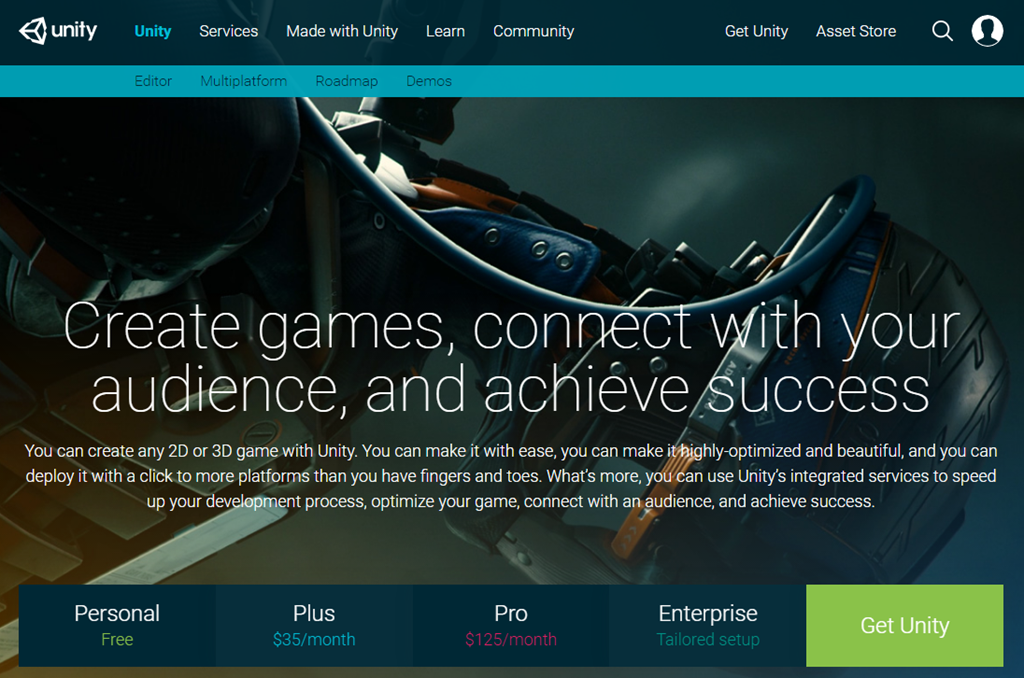Go to Made with Unity
1024x678 pixels.
pyautogui.click(x=342, y=31)
